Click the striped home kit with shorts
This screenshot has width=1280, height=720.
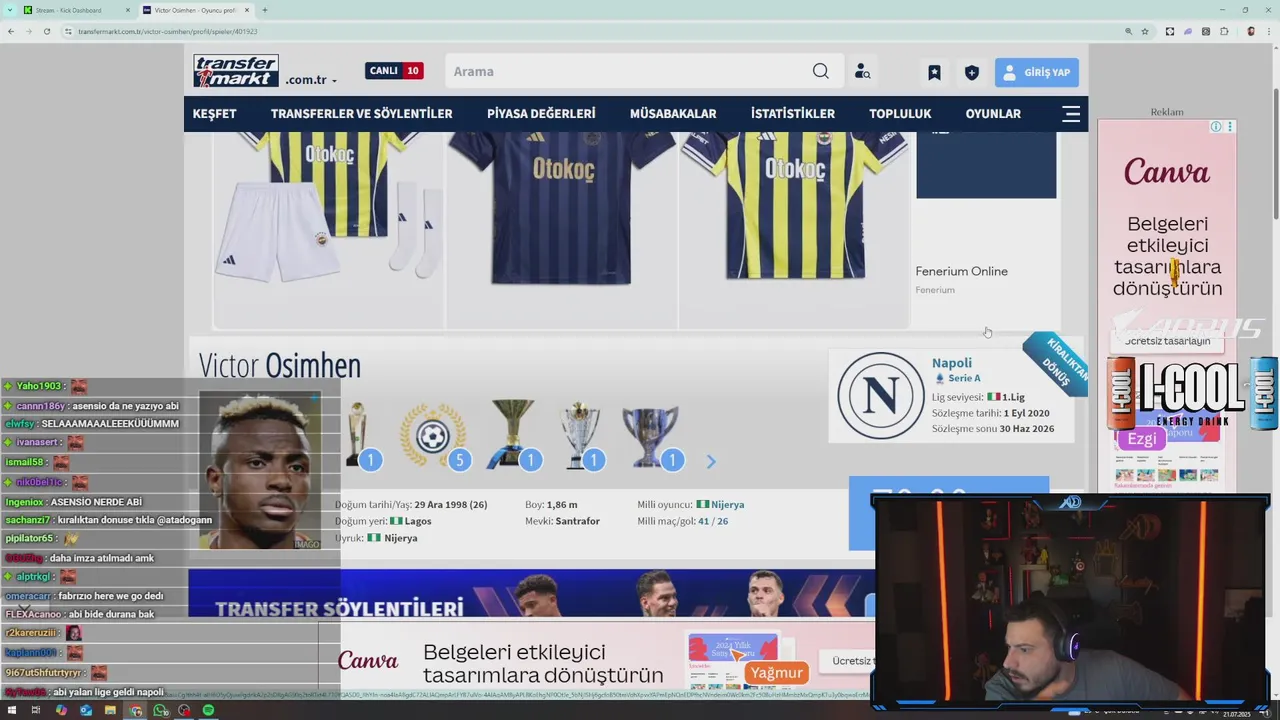pos(328,208)
